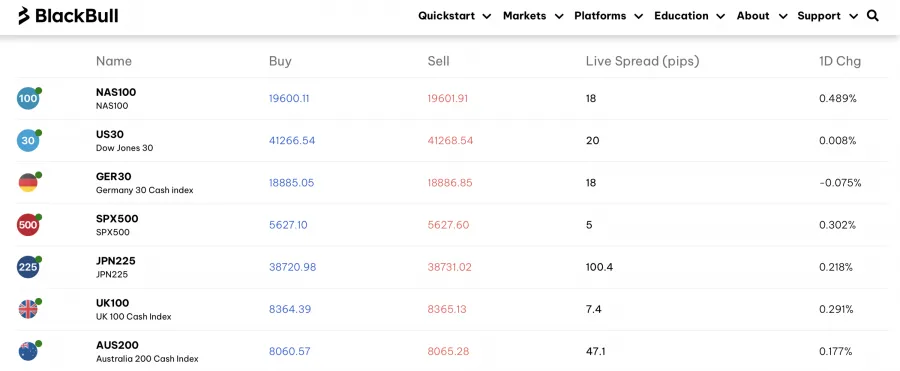Click US30 sell price 41268.54
This screenshot has height=371, width=900.
451,140
